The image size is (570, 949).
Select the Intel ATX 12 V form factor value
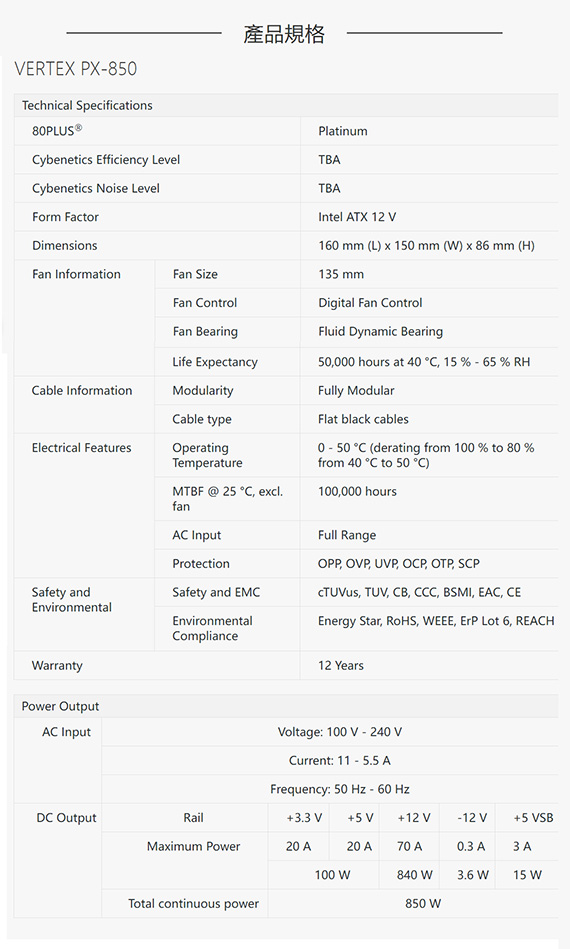tap(357, 217)
